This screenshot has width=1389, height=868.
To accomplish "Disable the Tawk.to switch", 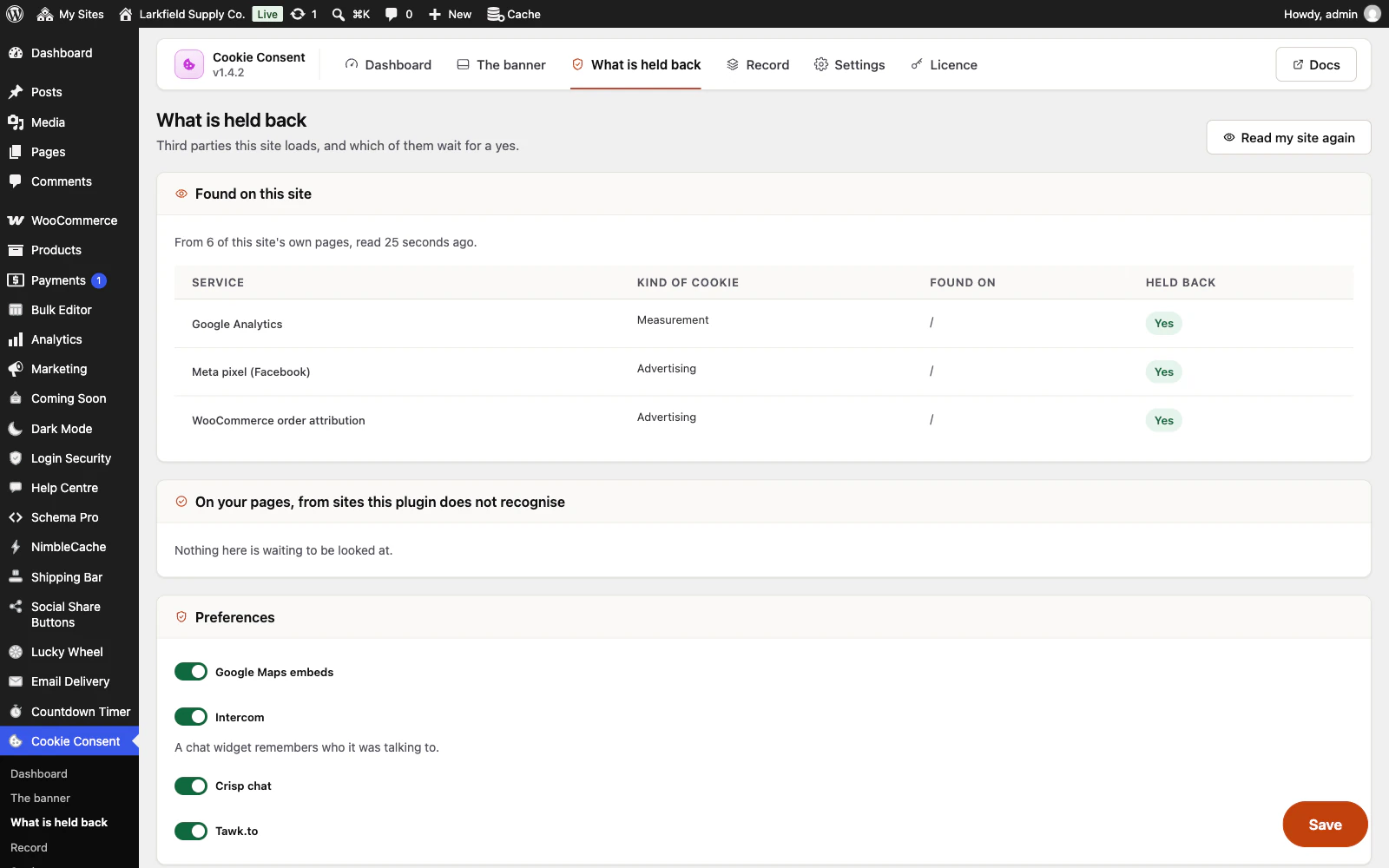I will coord(191,831).
